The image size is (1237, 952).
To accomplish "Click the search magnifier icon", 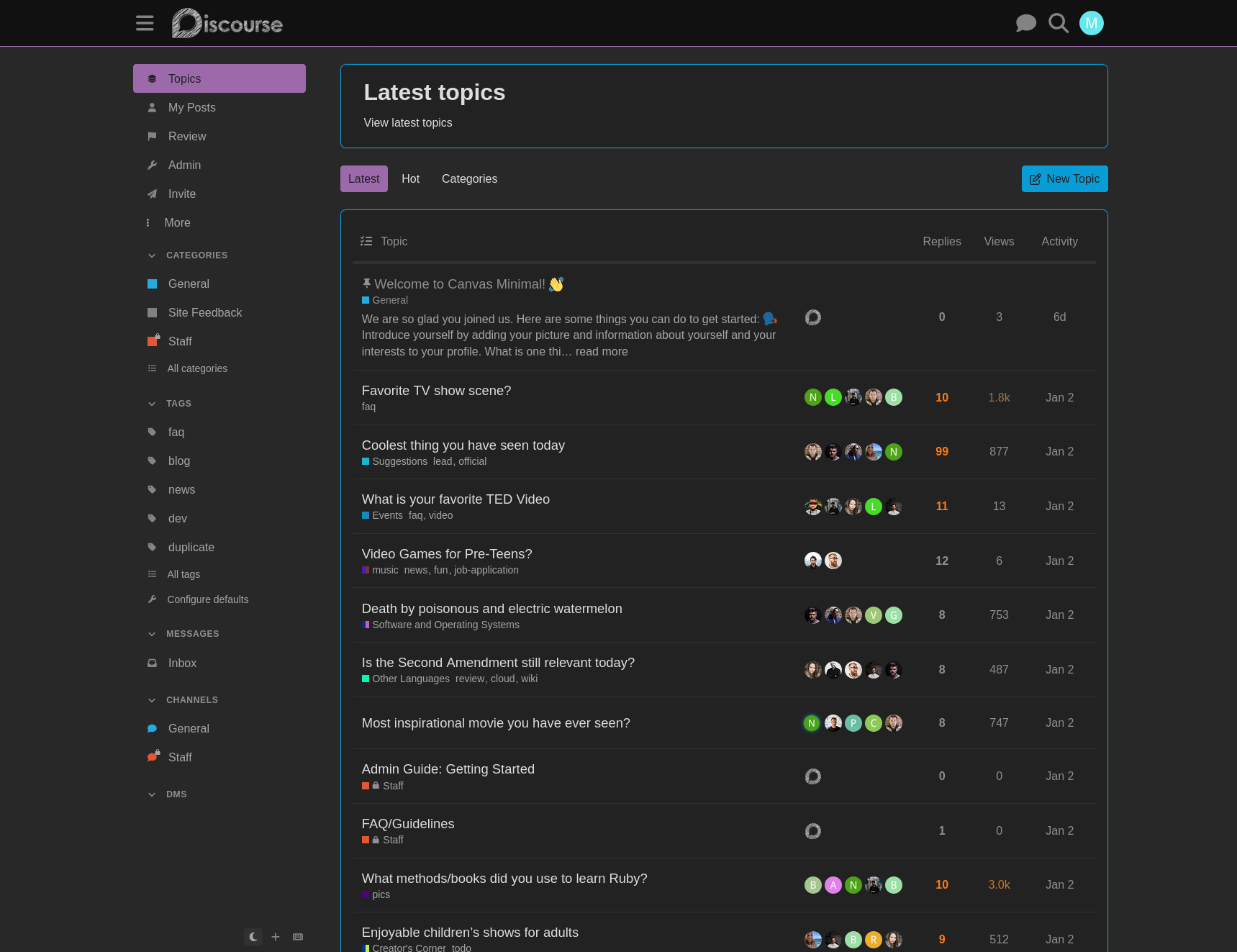I will click(1058, 23).
